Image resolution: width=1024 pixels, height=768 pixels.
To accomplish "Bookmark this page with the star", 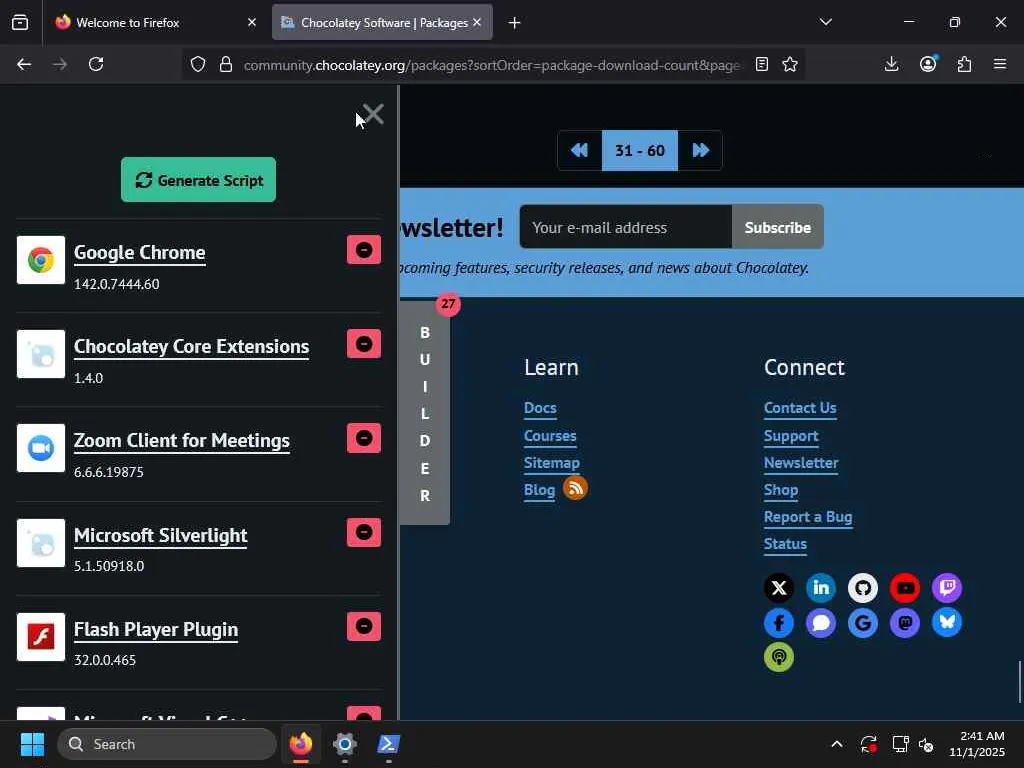I will tap(790, 64).
